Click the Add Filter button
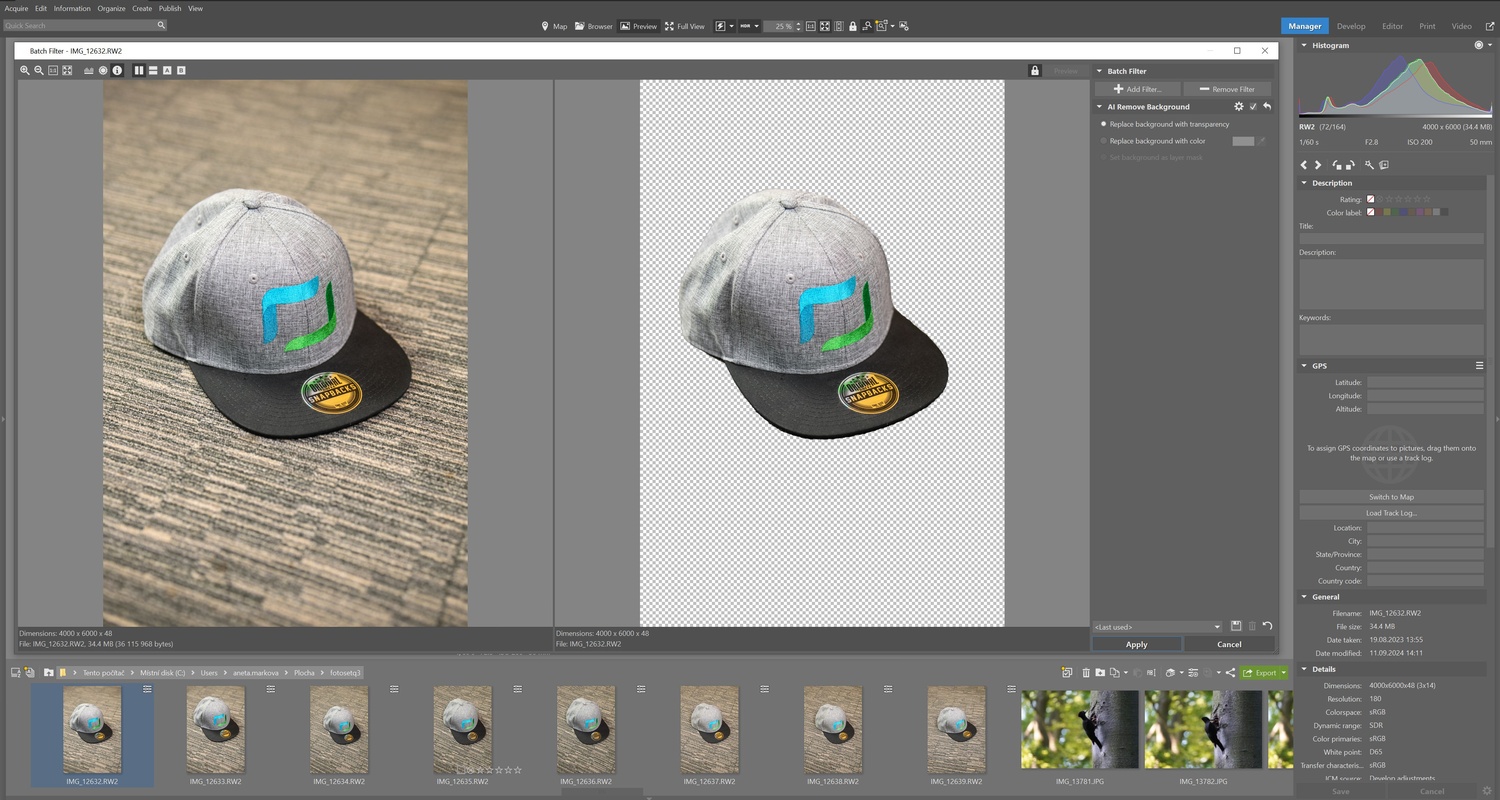 [x=1137, y=89]
